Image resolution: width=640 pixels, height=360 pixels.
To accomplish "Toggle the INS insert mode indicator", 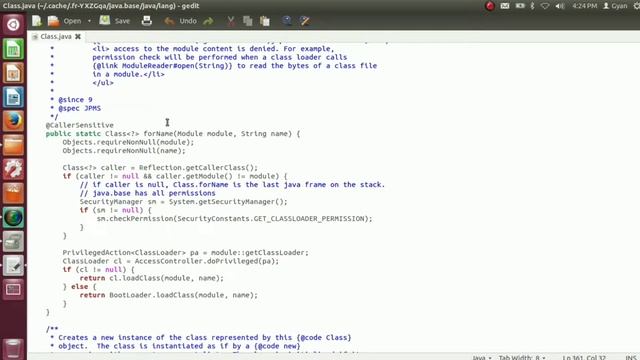I will click(x=631, y=357).
